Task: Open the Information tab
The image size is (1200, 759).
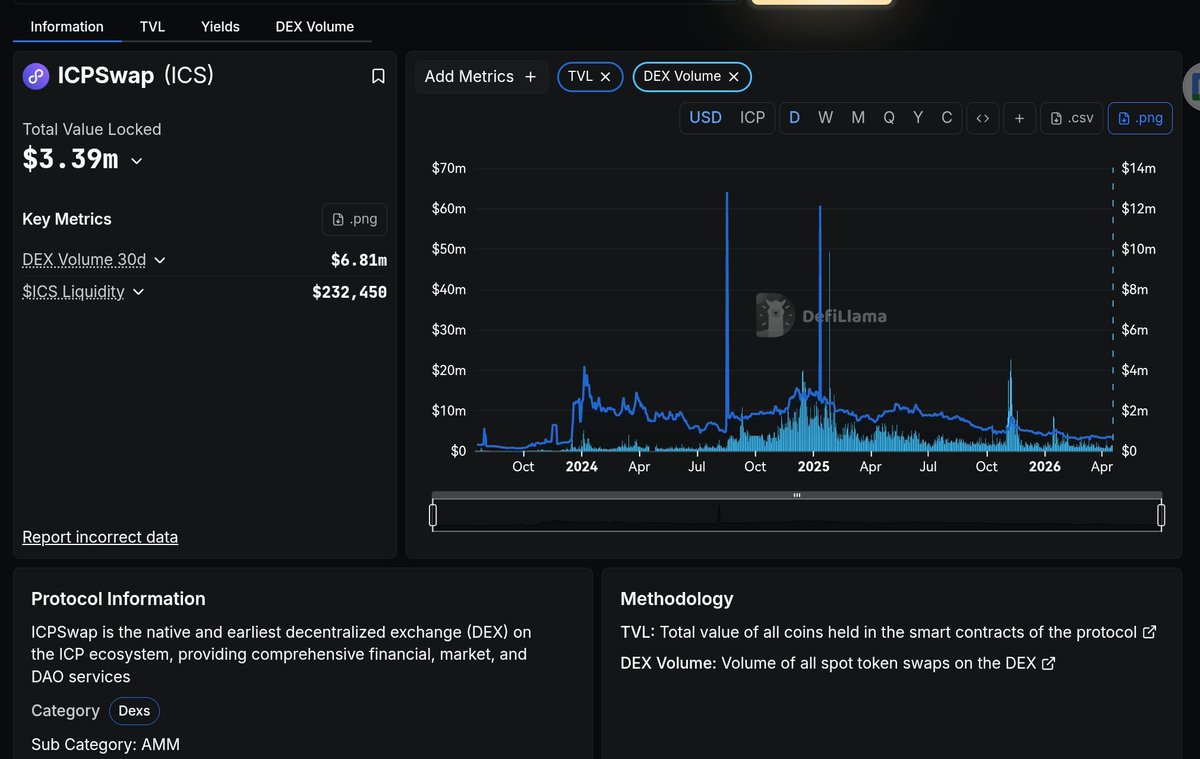Action: pos(67,27)
